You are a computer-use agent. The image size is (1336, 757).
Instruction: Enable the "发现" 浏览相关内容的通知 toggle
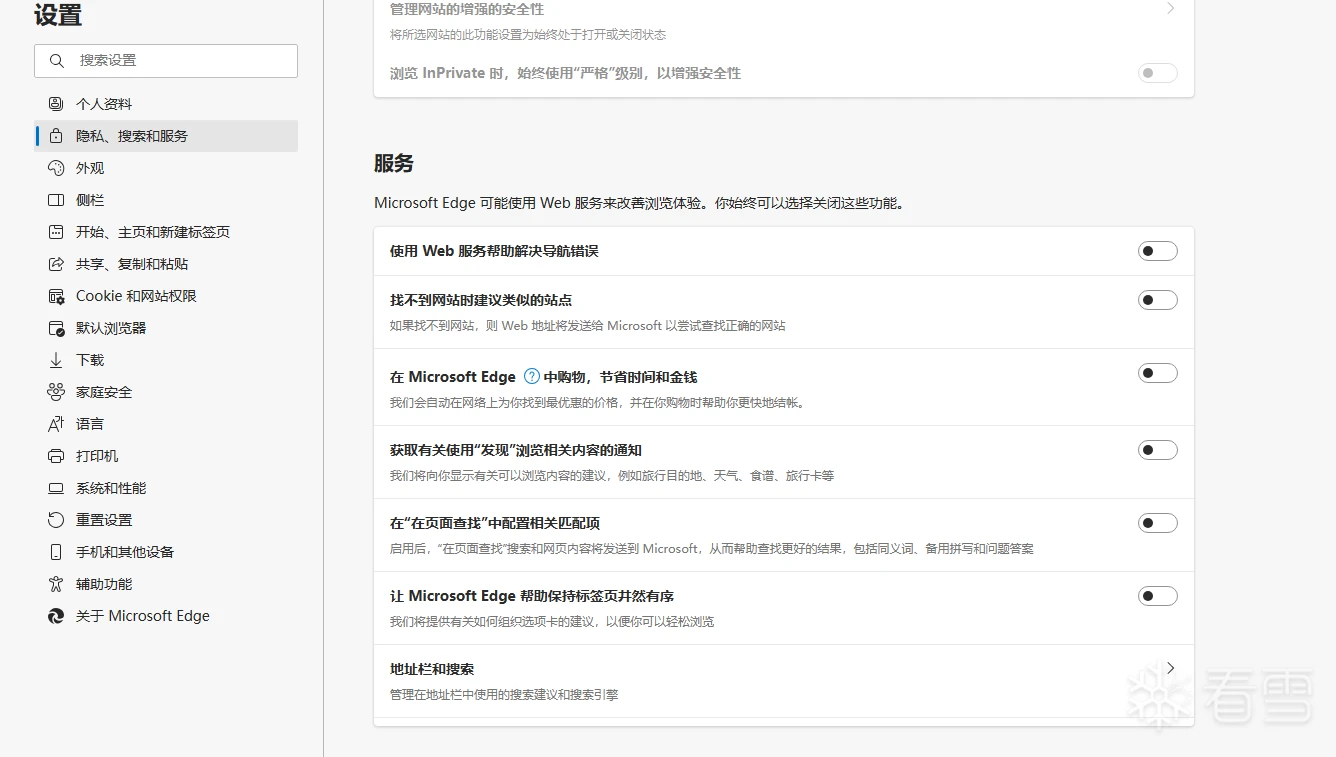point(1158,450)
